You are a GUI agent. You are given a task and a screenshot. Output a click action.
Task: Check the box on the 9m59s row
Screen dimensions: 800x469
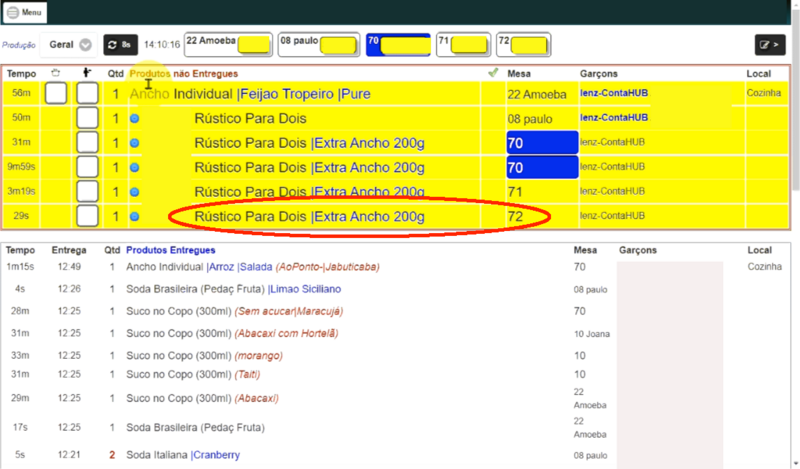(87, 167)
